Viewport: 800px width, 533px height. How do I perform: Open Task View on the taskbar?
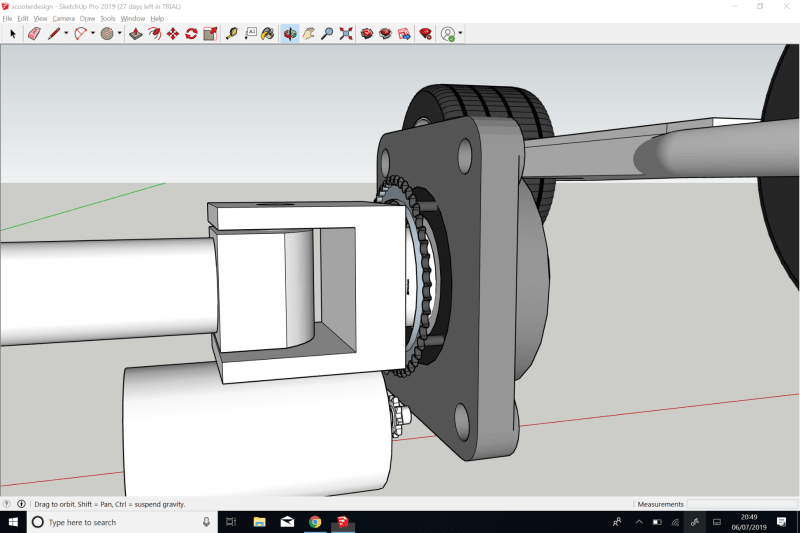tap(231, 522)
